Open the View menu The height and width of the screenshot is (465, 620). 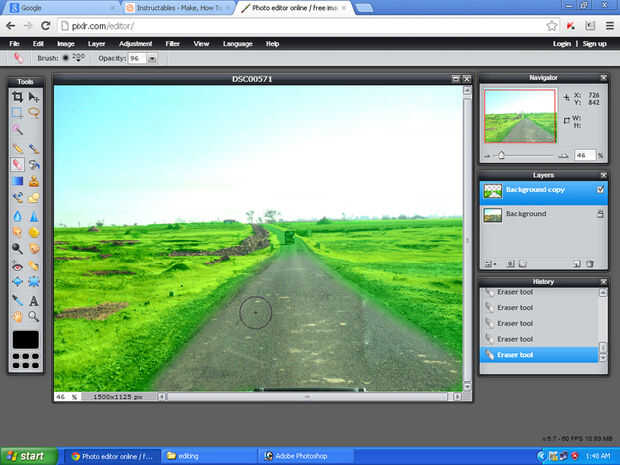coord(201,44)
